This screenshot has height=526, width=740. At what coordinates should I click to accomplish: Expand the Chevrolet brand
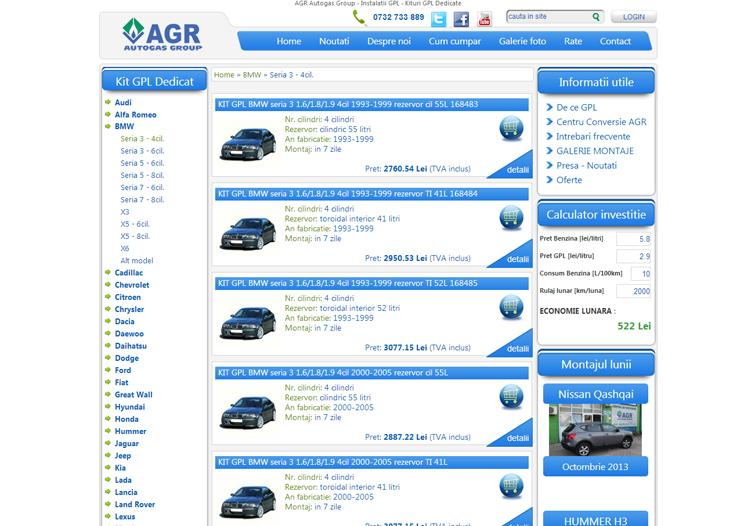click(x=132, y=285)
